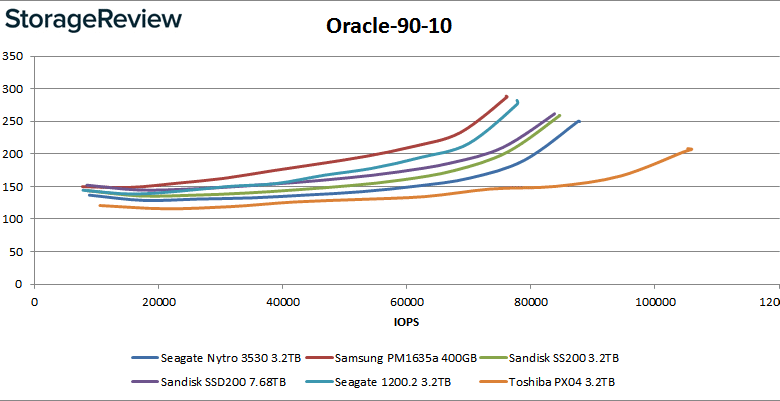780x401 pixels.
Task: Click the teal Seagate 1200.2 legend swatch
Action: 319,382
